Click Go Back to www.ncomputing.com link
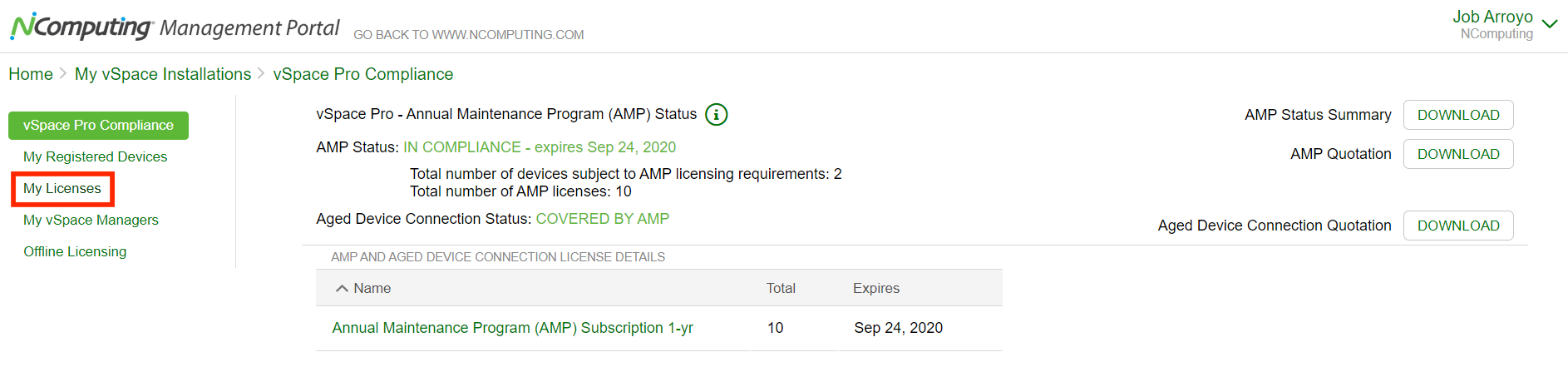Viewport: 1568px width, 372px height. (468, 35)
